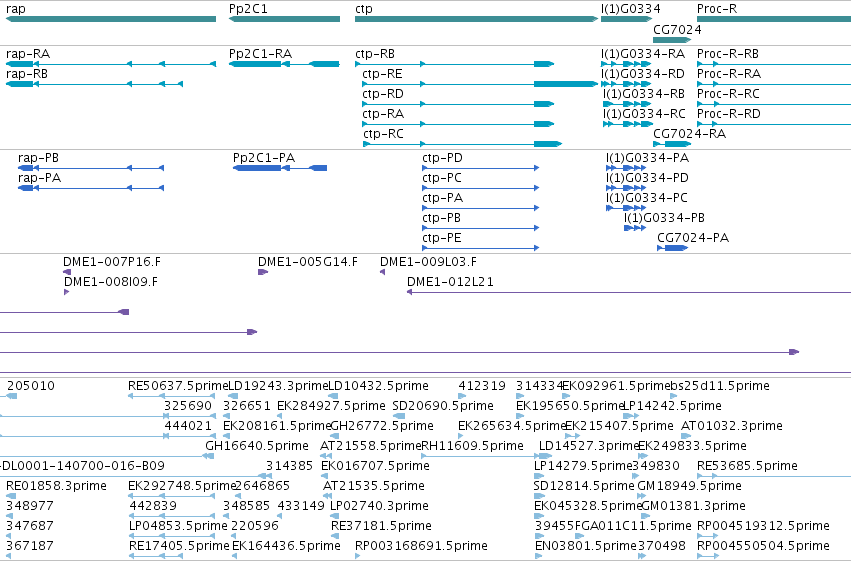Image resolution: width=851 pixels, height=561 pixels.
Task: Select the CG7024-RA transcript feature
Action: coord(672,144)
